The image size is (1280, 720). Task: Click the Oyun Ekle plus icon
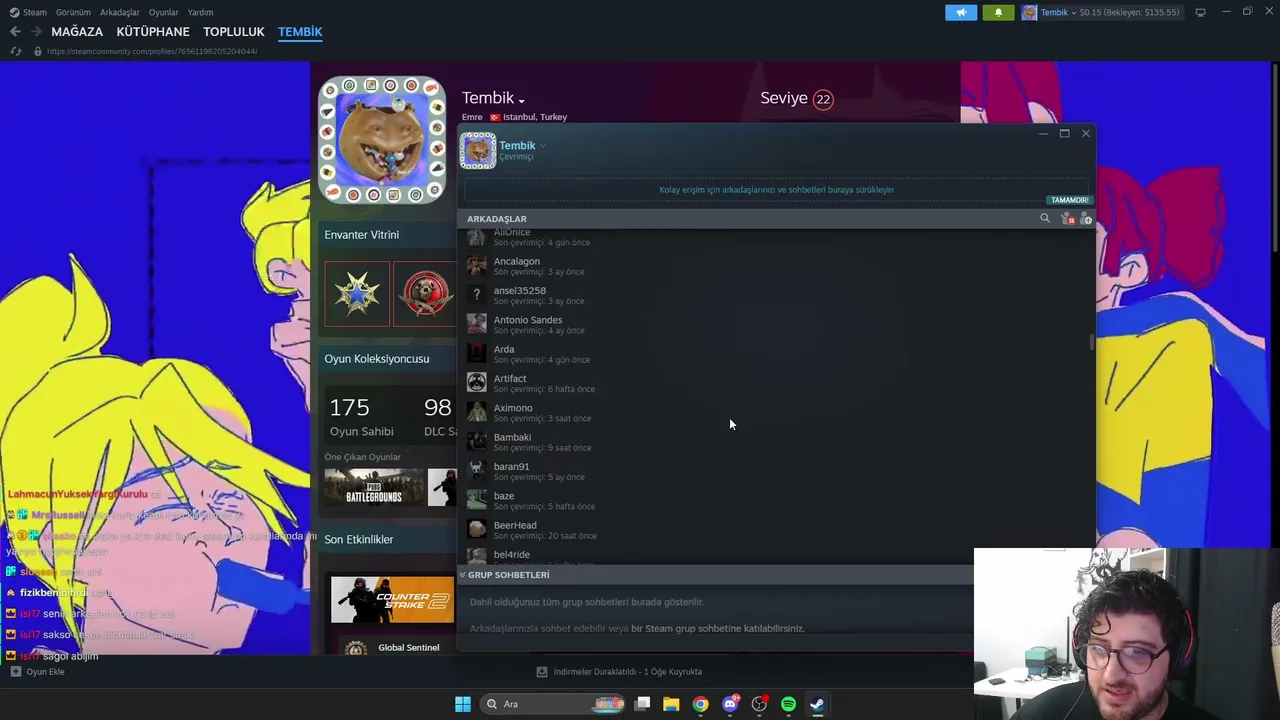tap(15, 672)
